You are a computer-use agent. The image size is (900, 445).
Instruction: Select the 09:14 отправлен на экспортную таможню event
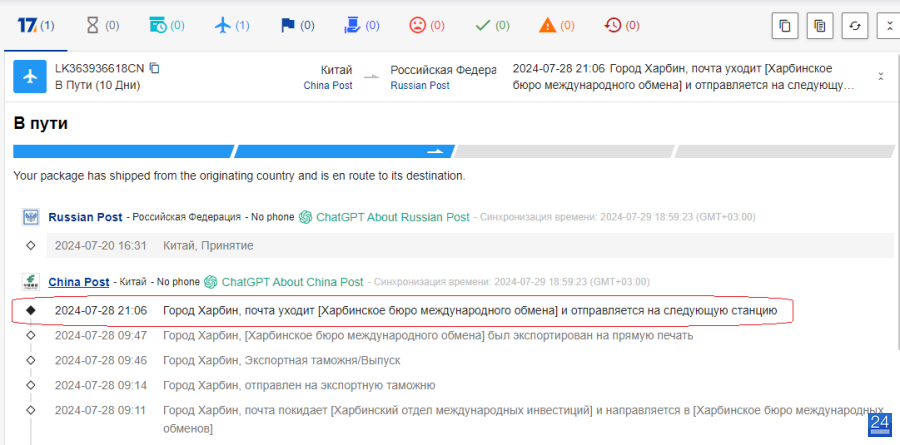tap(245, 385)
